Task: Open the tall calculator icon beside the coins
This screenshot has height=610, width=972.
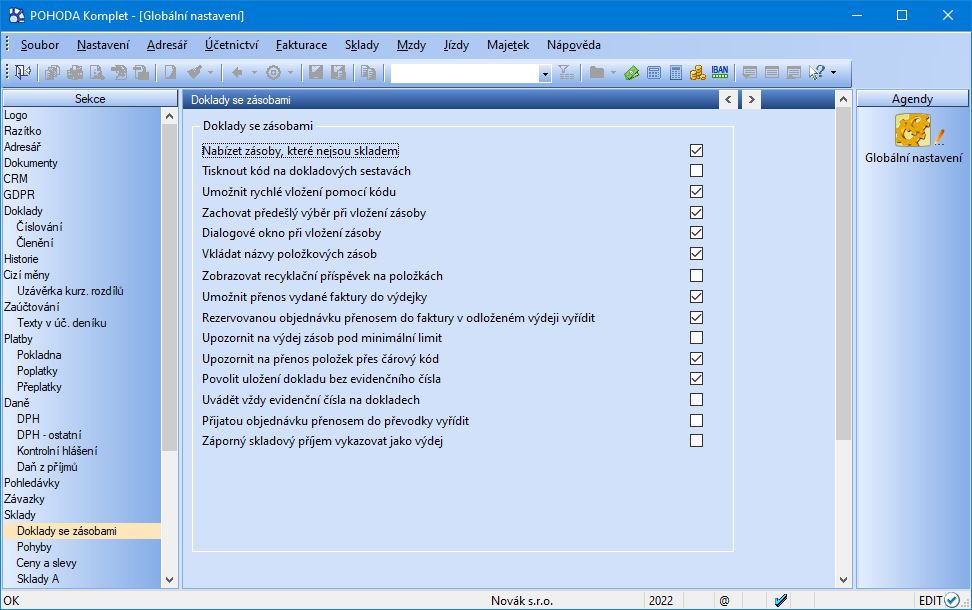Action: pyautogui.click(x=676, y=73)
